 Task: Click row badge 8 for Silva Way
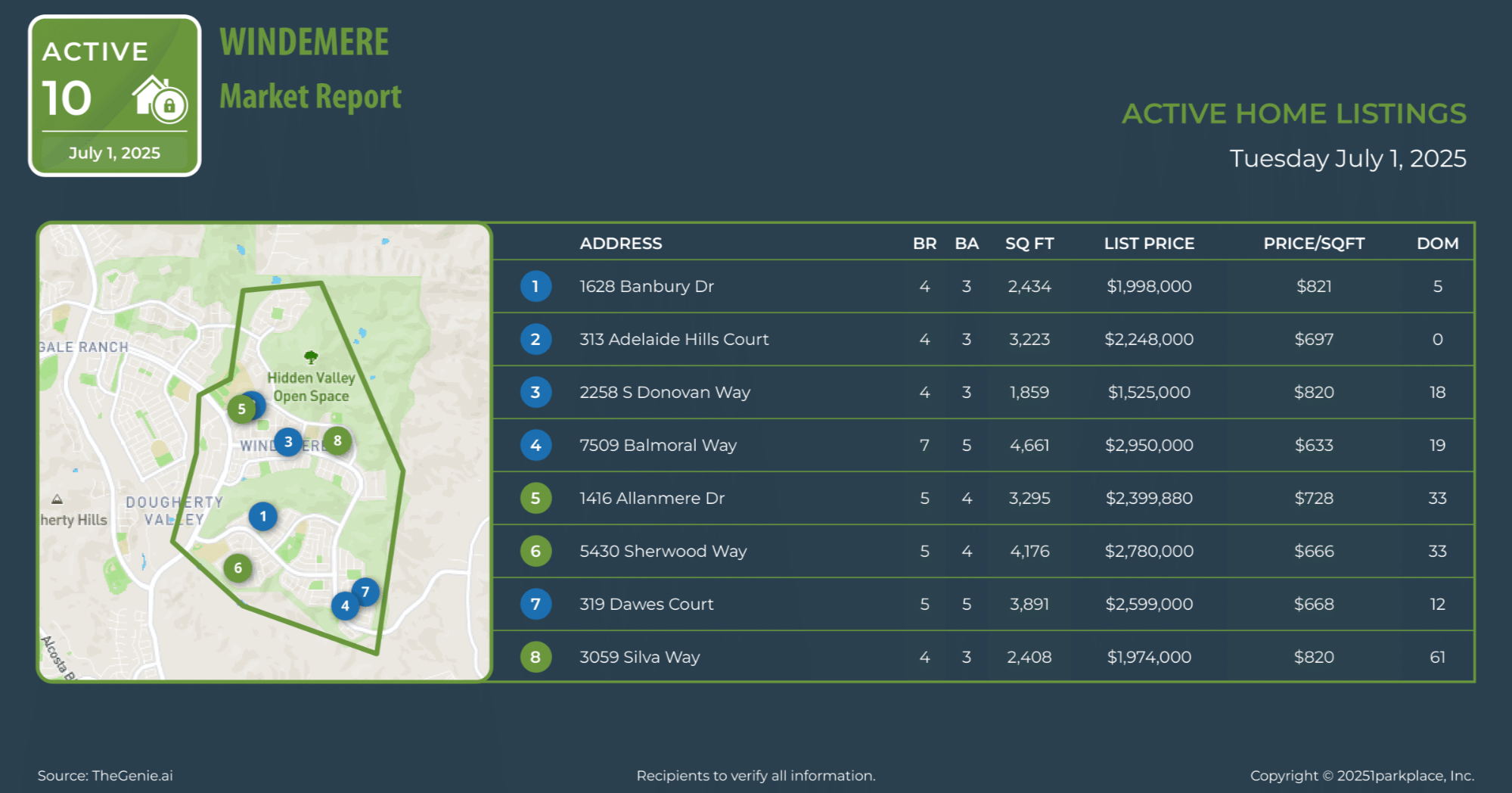(x=536, y=658)
